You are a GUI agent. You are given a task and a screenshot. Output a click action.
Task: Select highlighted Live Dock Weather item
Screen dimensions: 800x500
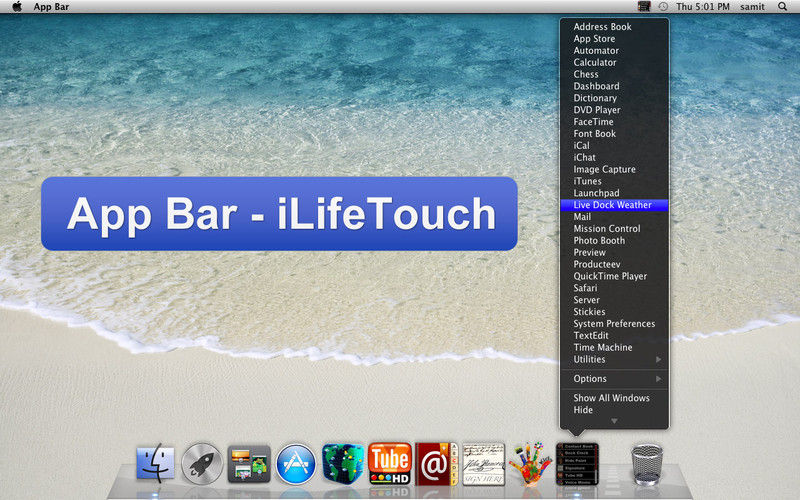614,205
